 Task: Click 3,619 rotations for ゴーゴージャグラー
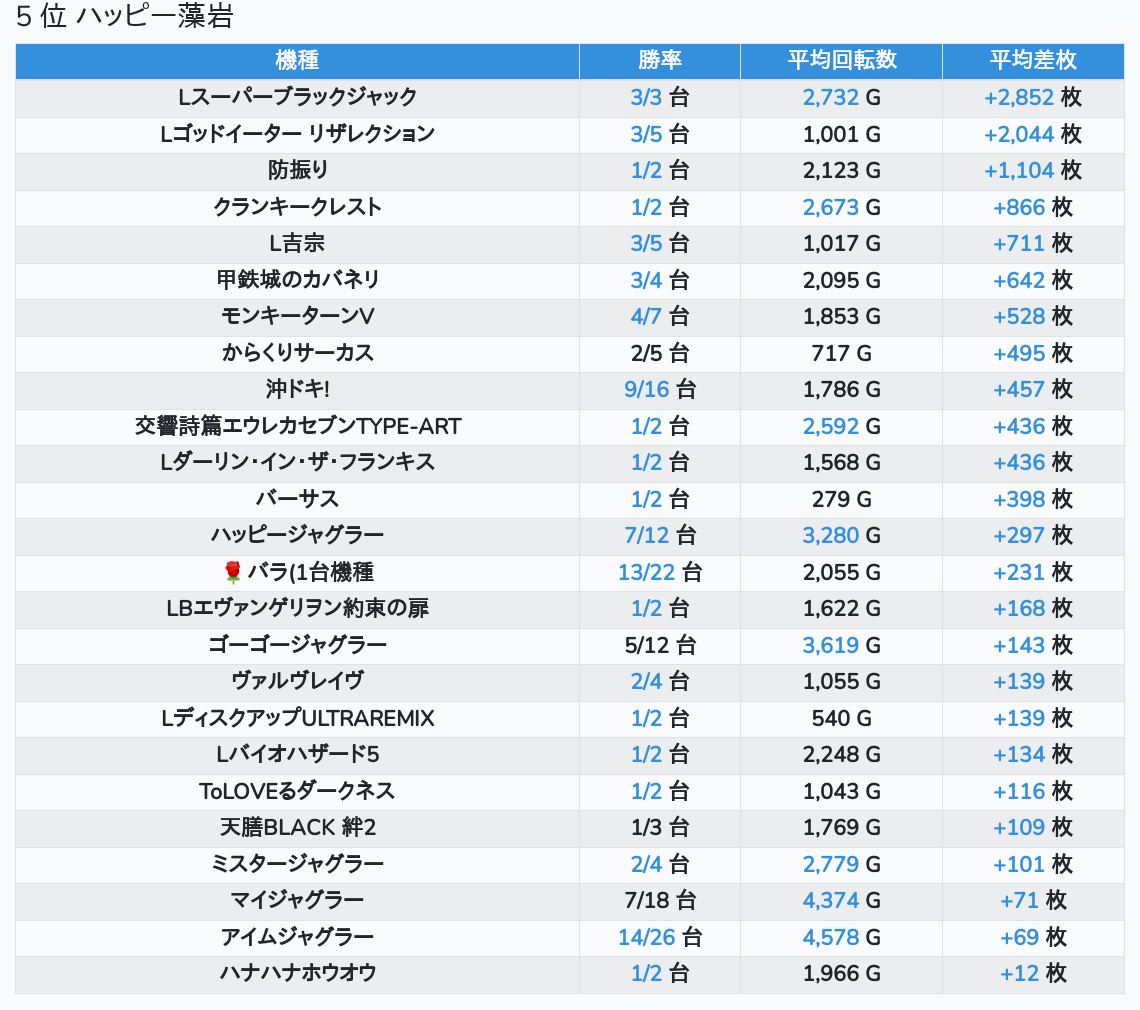[x=830, y=645]
